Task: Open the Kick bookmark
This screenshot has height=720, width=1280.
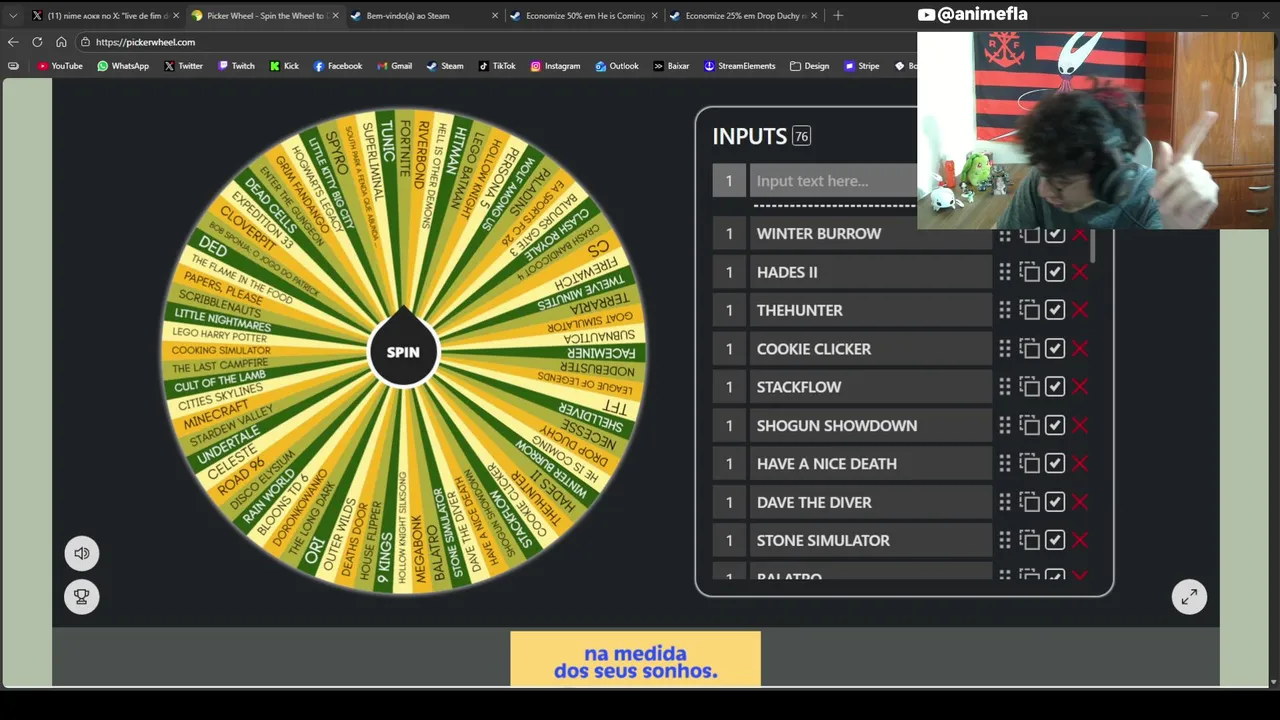Action: [284, 66]
